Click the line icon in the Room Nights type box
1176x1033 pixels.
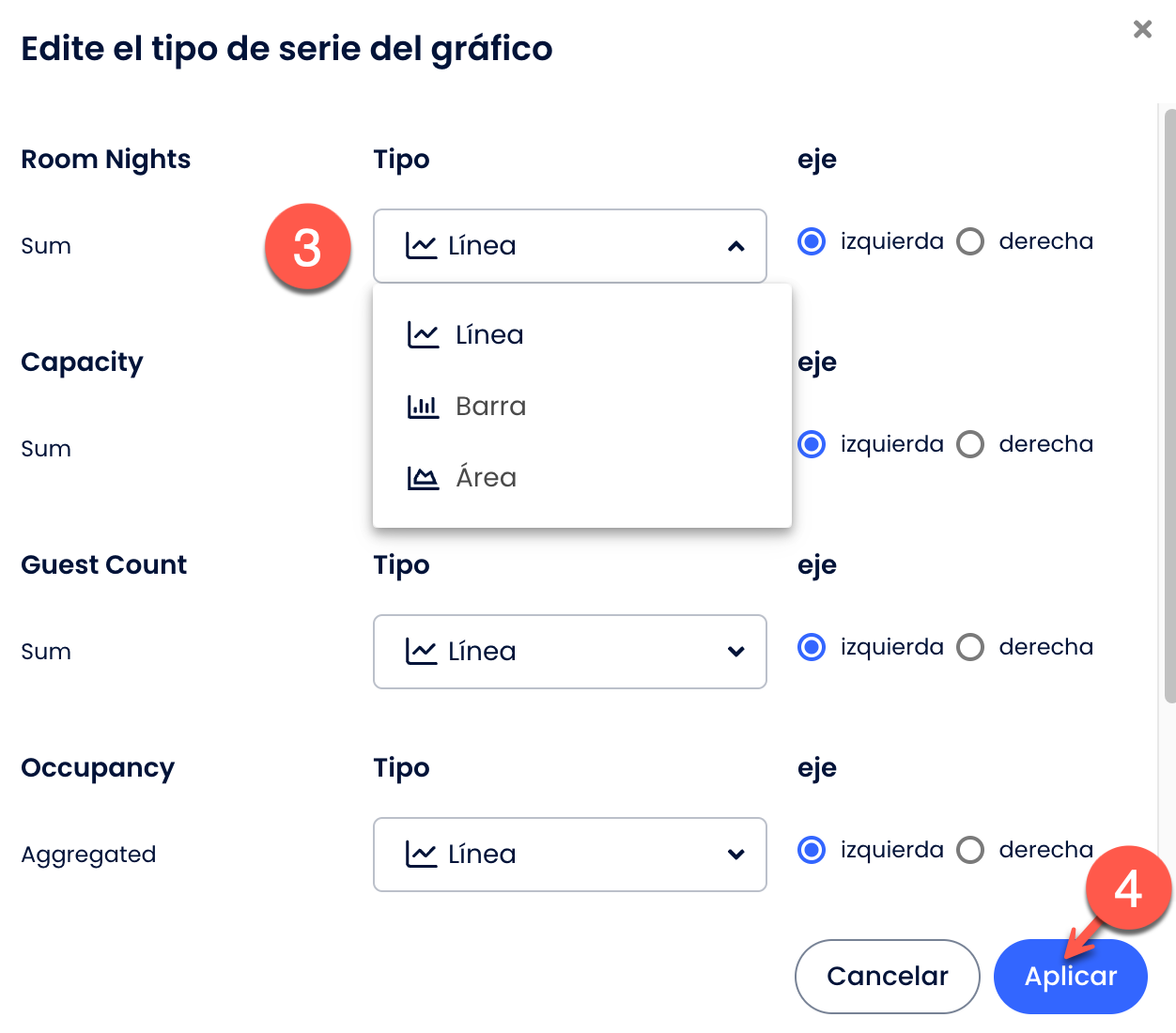(x=421, y=245)
